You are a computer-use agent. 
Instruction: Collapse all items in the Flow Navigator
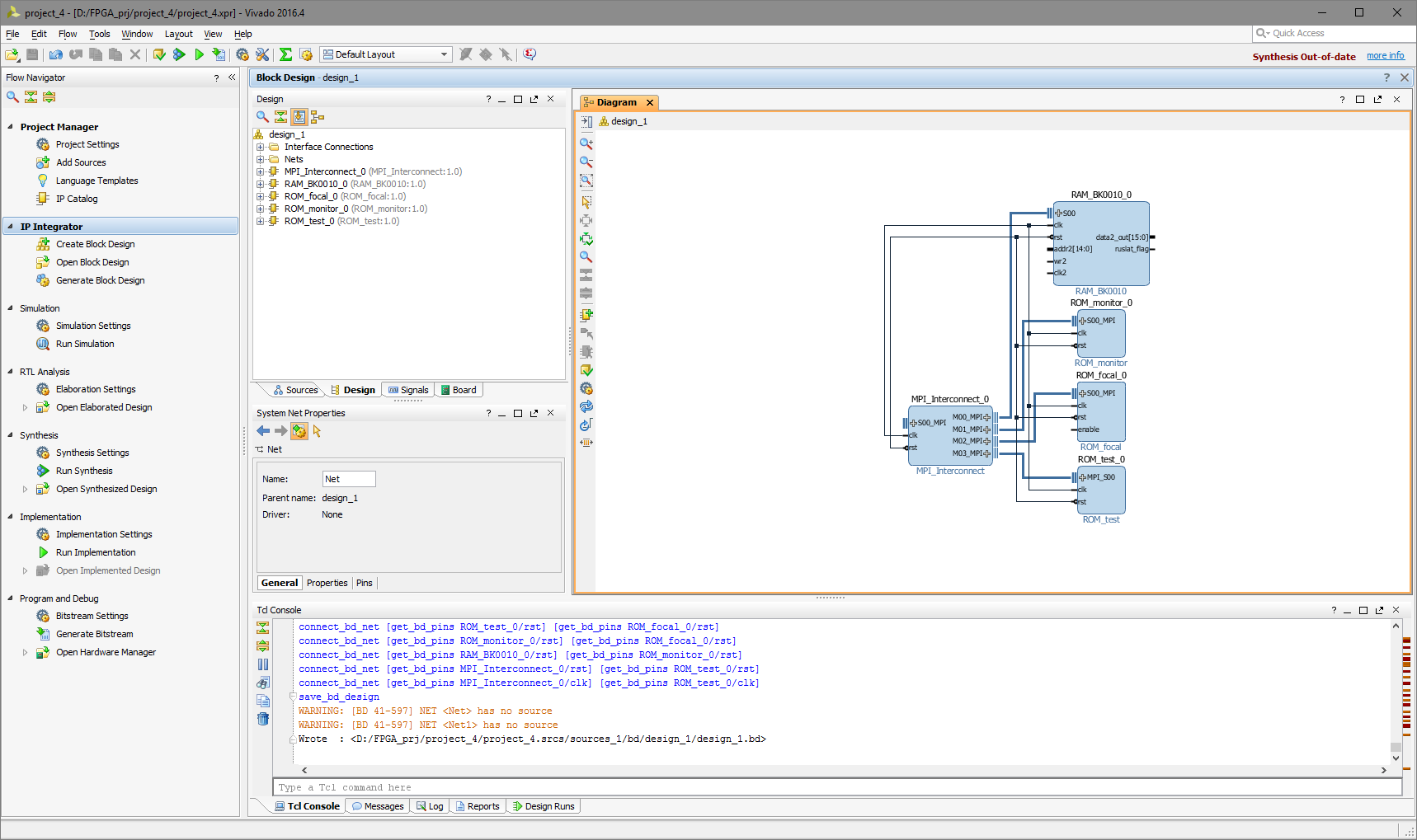[31, 97]
